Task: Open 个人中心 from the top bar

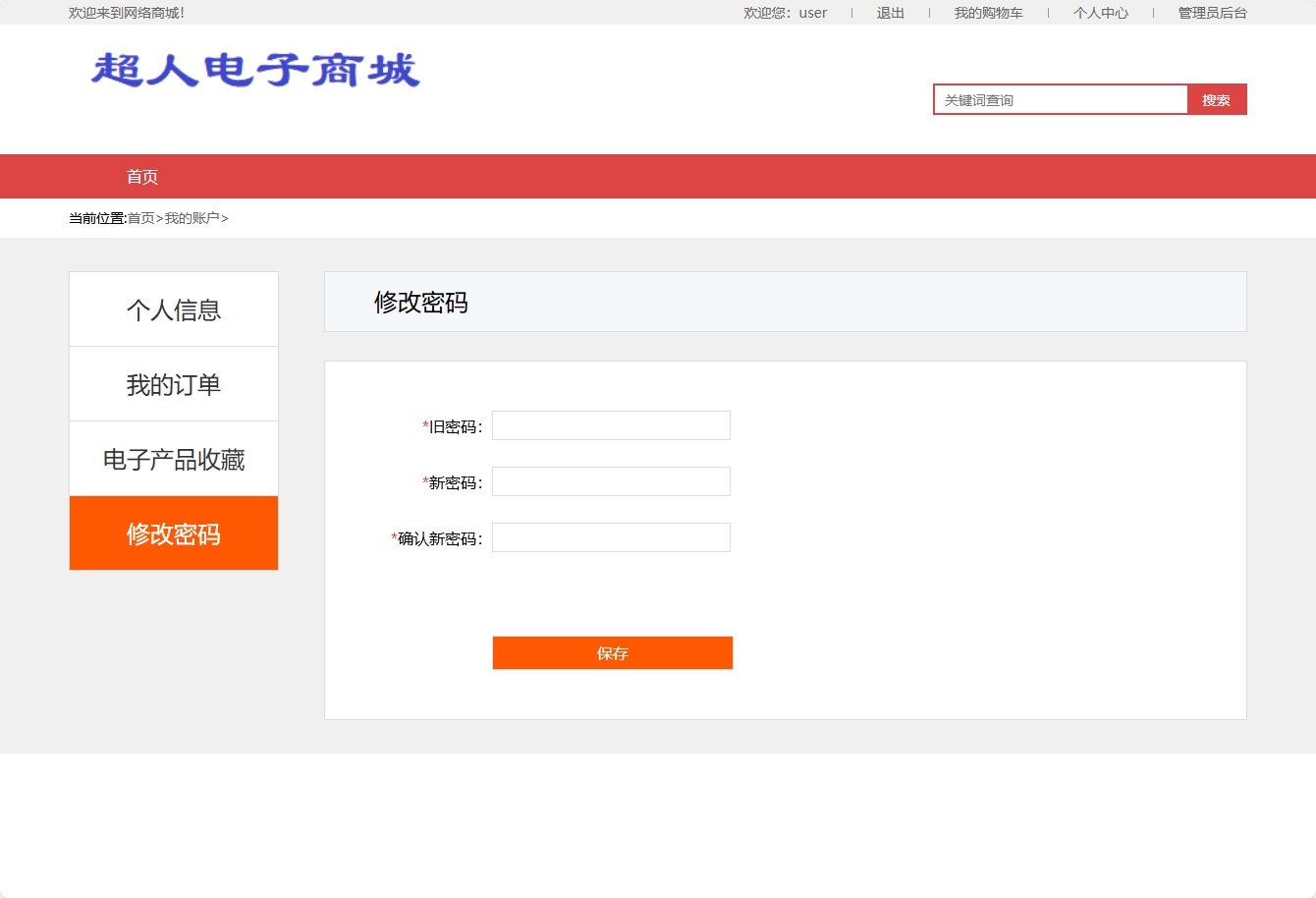Action: point(1100,13)
